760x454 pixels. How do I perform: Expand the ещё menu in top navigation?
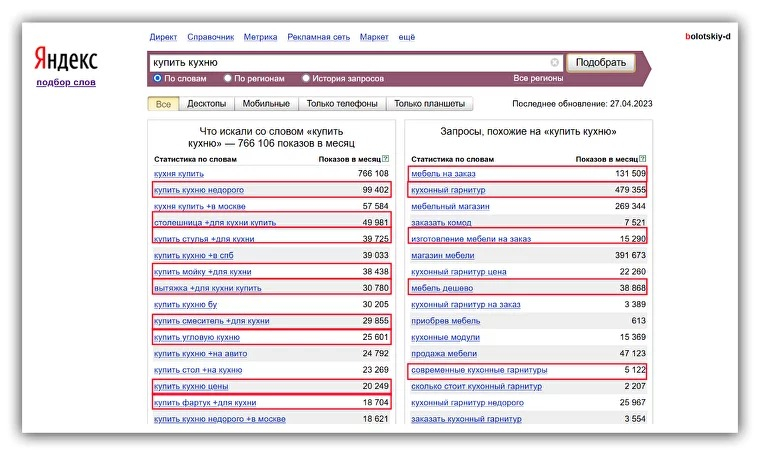(406, 37)
